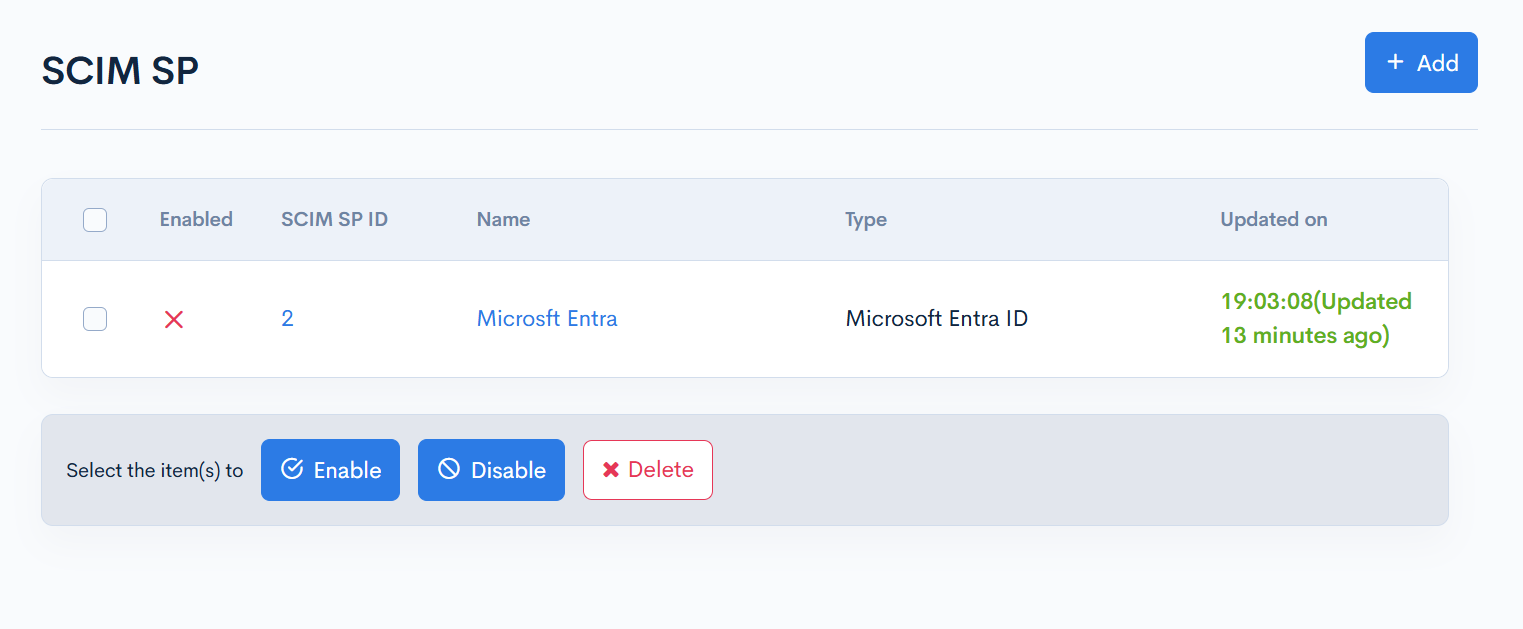The image size is (1523, 629).
Task: Sort by the Type column header
Action: pyautogui.click(x=865, y=219)
